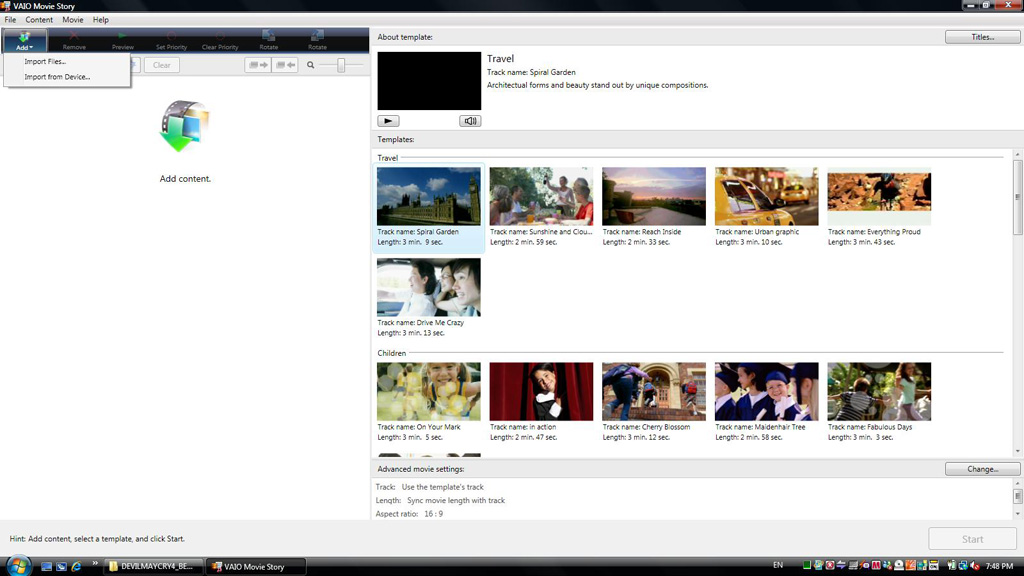1024x576 pixels.
Task: Click the templates scrollbar down arrow
Action: click(x=1017, y=451)
